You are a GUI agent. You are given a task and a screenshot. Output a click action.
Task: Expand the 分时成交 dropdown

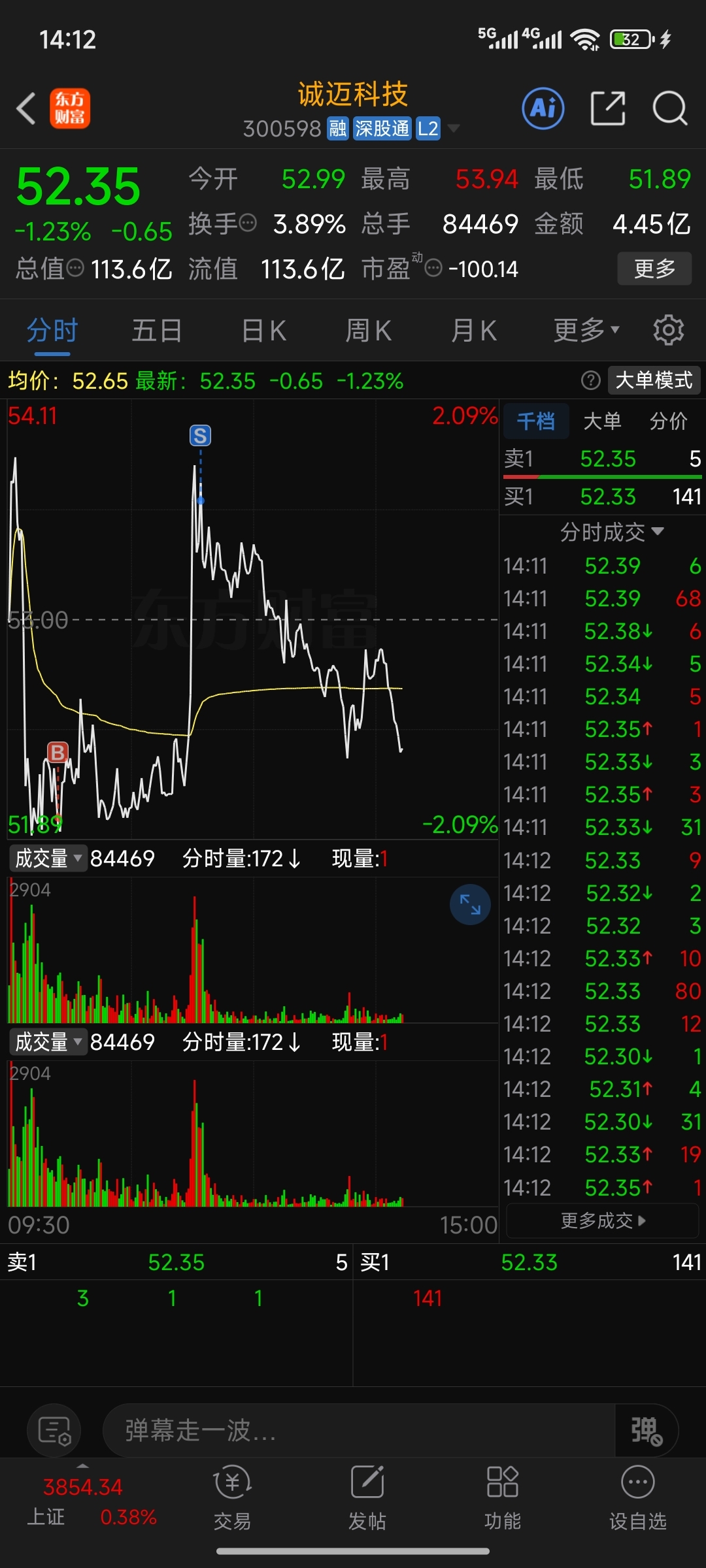coord(612,532)
